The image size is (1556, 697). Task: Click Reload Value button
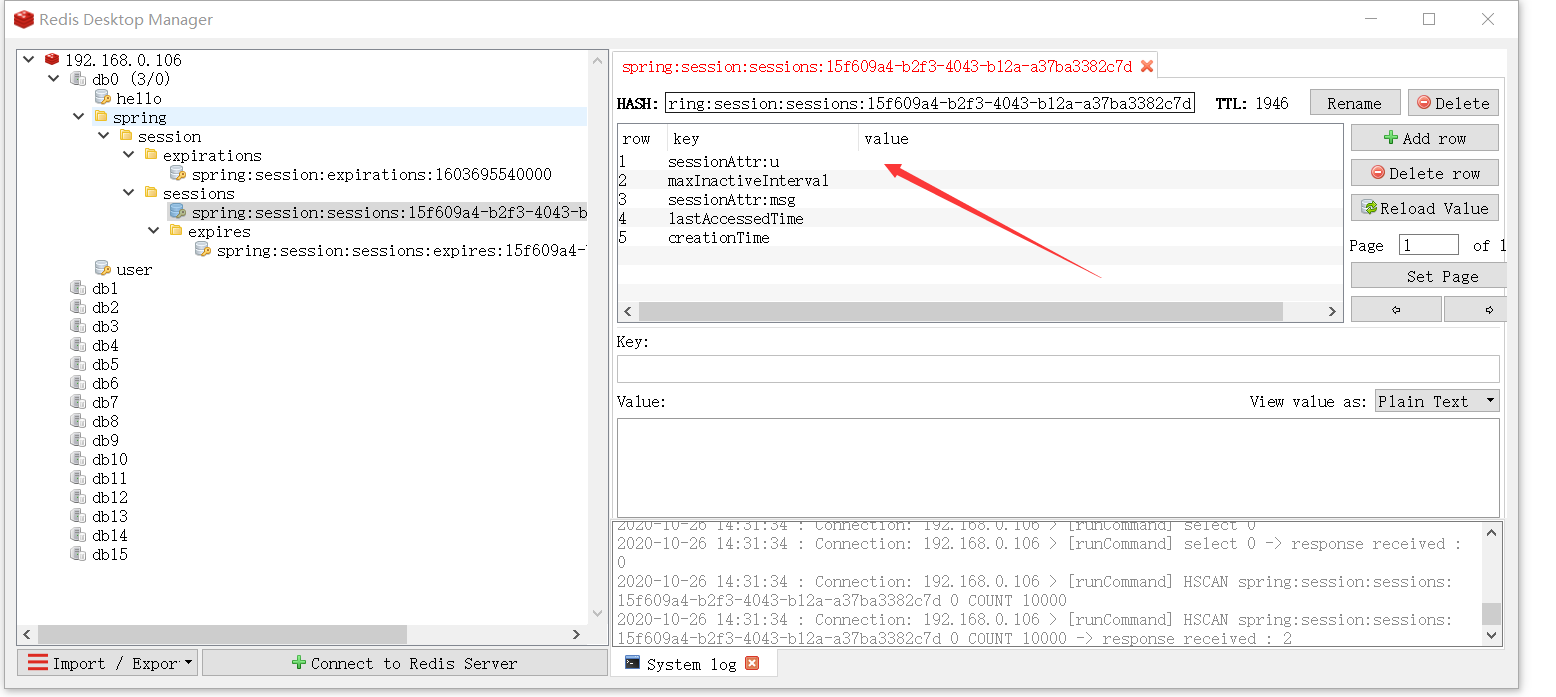pos(1424,208)
